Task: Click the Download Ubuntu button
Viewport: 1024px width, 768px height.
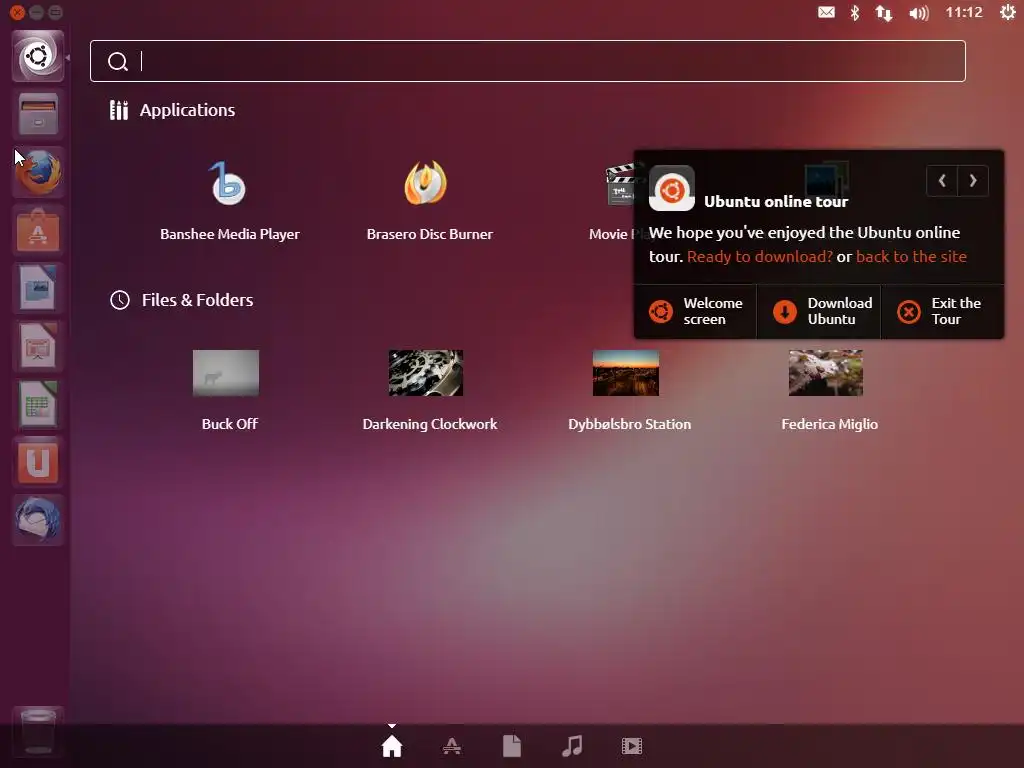Action: pos(819,312)
